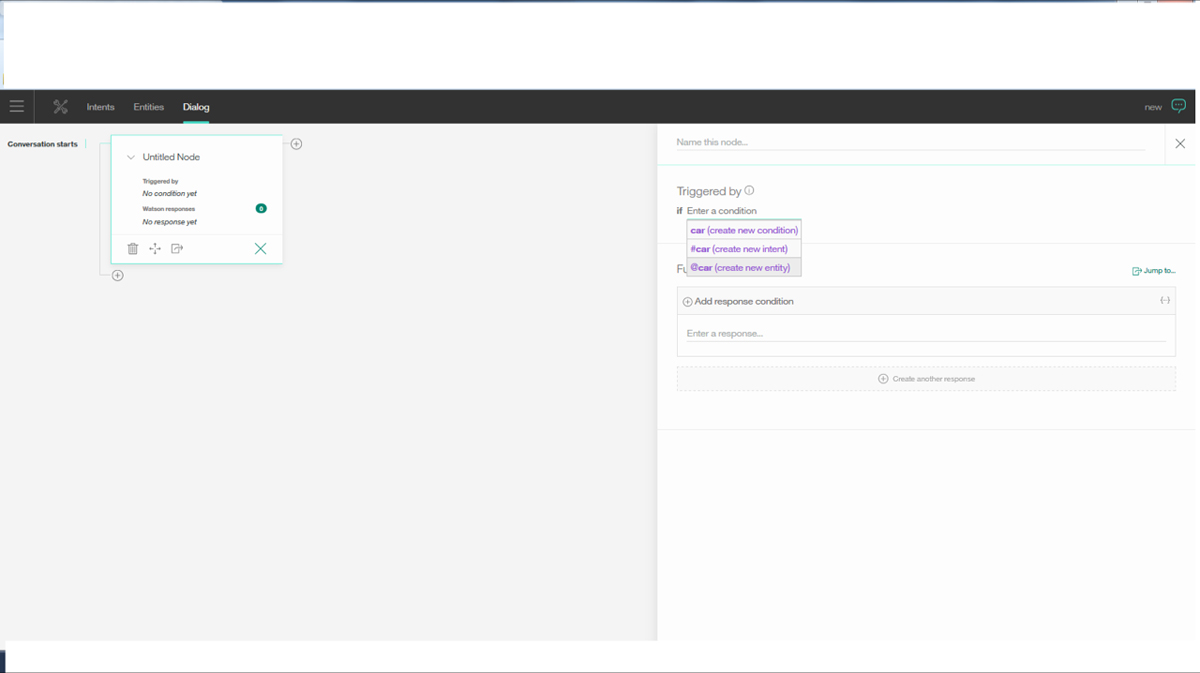Add a sibling node below Untitled Node
This screenshot has width=1200, height=673.
(x=118, y=275)
